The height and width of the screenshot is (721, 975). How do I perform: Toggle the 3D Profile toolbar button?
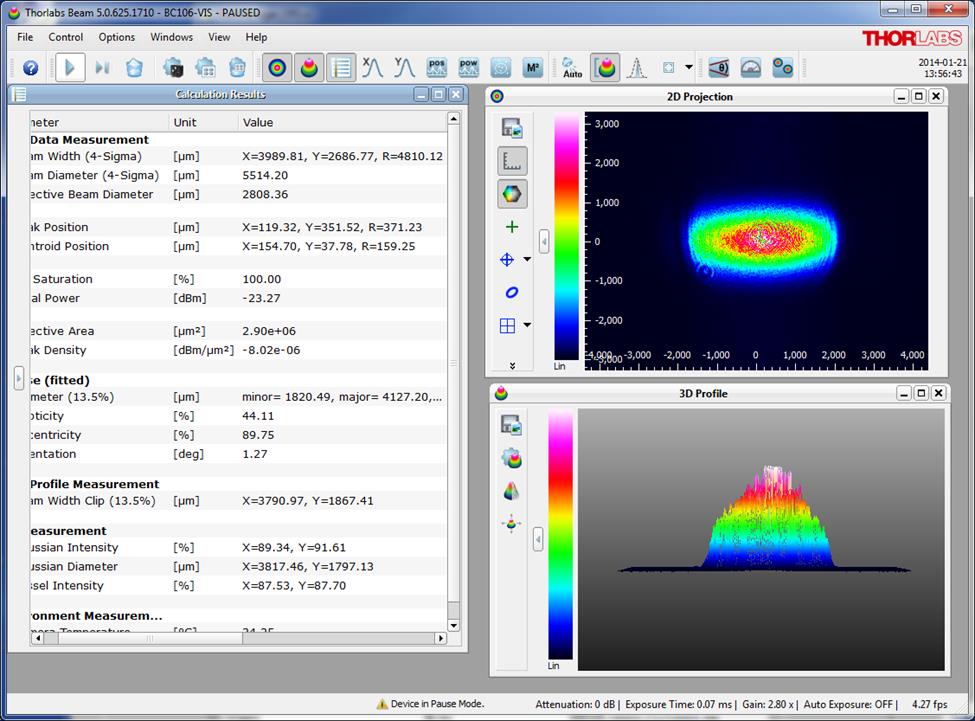[x=310, y=68]
